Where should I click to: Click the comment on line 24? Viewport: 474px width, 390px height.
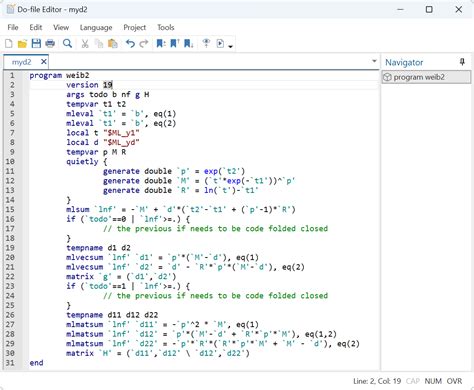tap(215, 296)
